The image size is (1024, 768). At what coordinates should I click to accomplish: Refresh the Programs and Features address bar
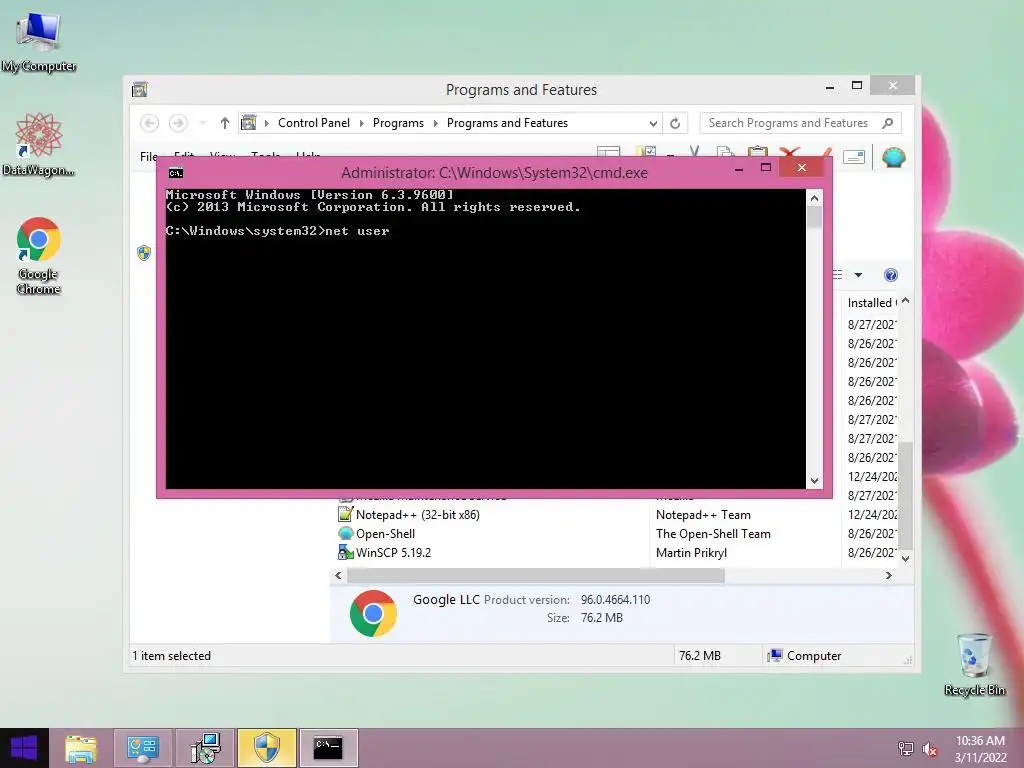coord(675,123)
